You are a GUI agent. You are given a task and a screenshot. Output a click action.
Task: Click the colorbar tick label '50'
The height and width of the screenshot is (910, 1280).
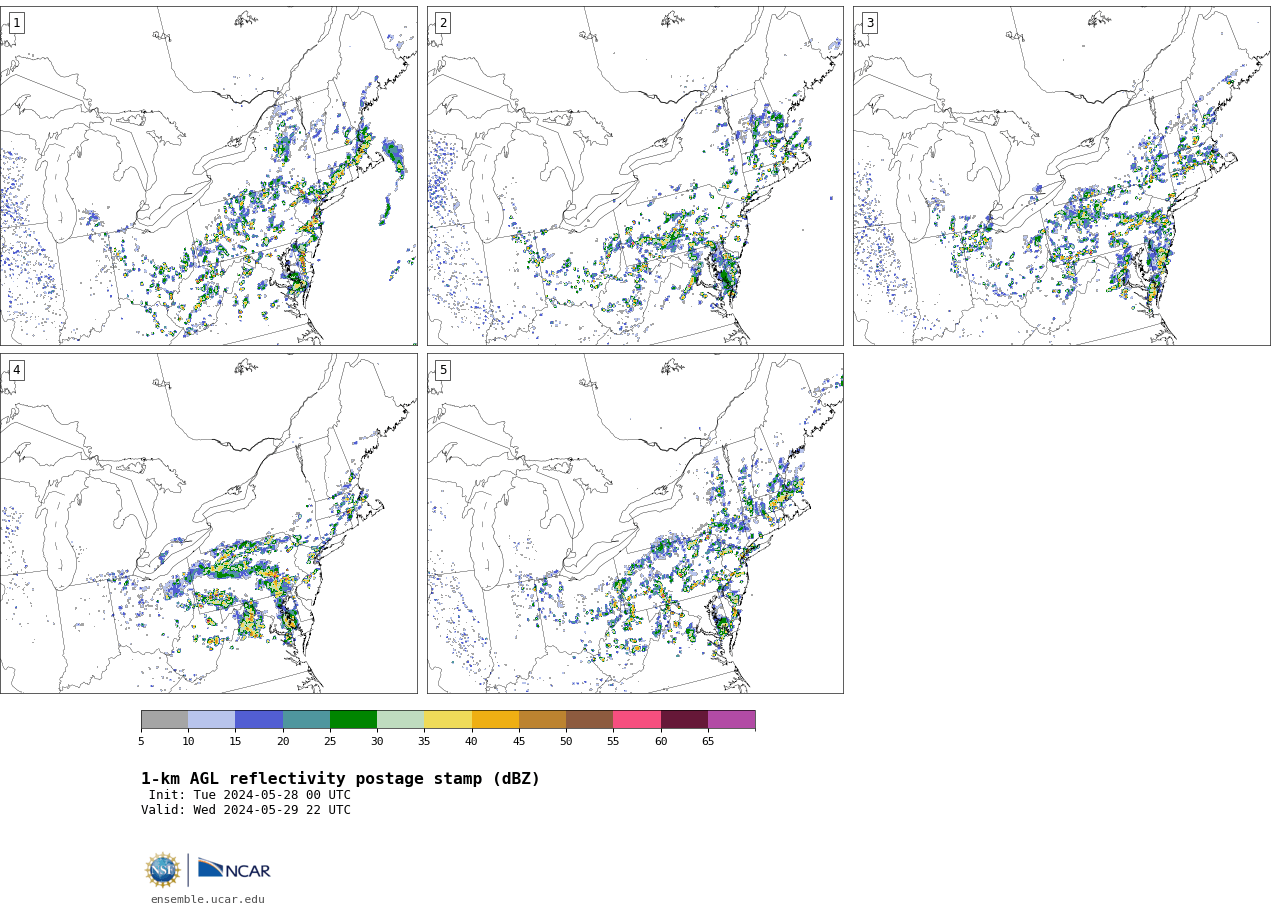[x=566, y=741]
